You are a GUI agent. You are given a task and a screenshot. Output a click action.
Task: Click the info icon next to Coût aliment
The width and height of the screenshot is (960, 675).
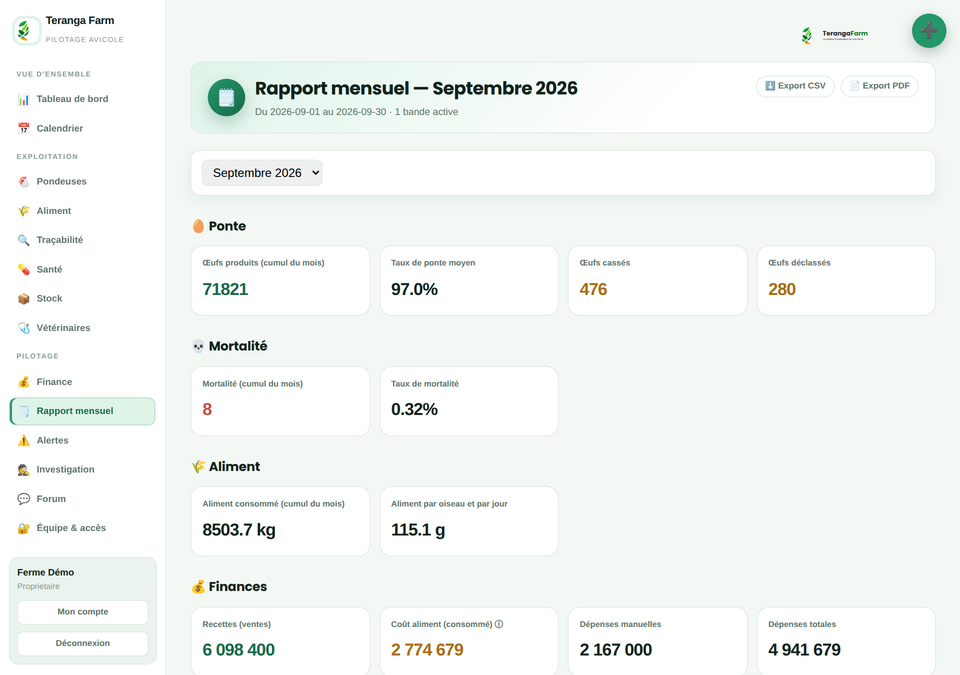[499, 624]
